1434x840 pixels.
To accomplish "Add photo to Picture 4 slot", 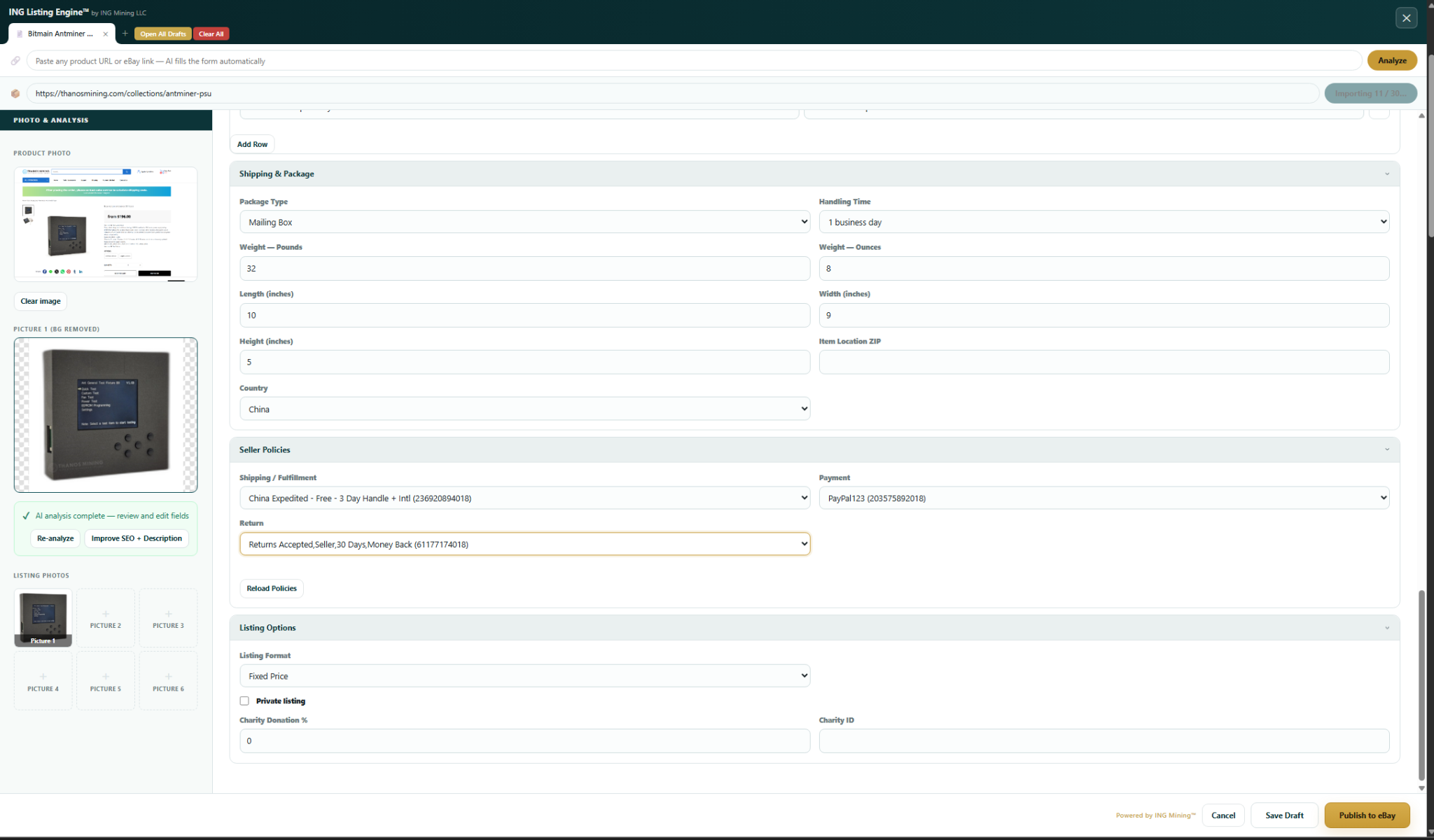I will tap(43, 680).
